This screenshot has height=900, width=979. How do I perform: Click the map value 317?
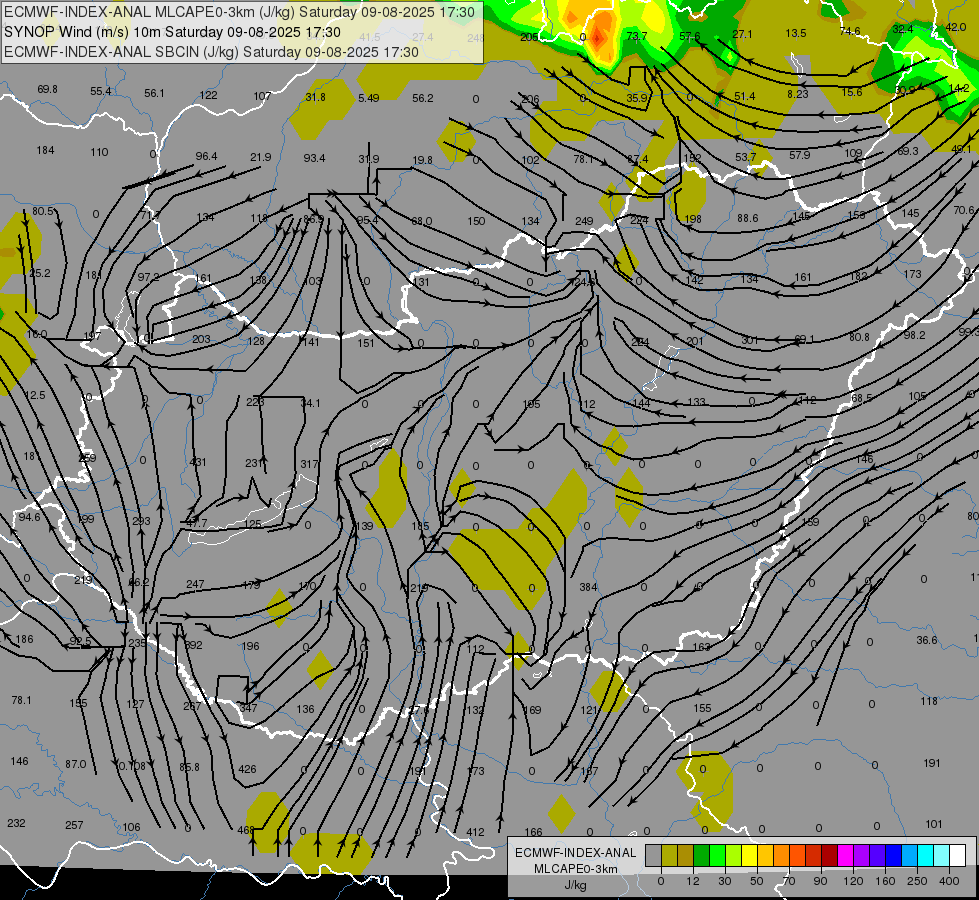(309, 464)
